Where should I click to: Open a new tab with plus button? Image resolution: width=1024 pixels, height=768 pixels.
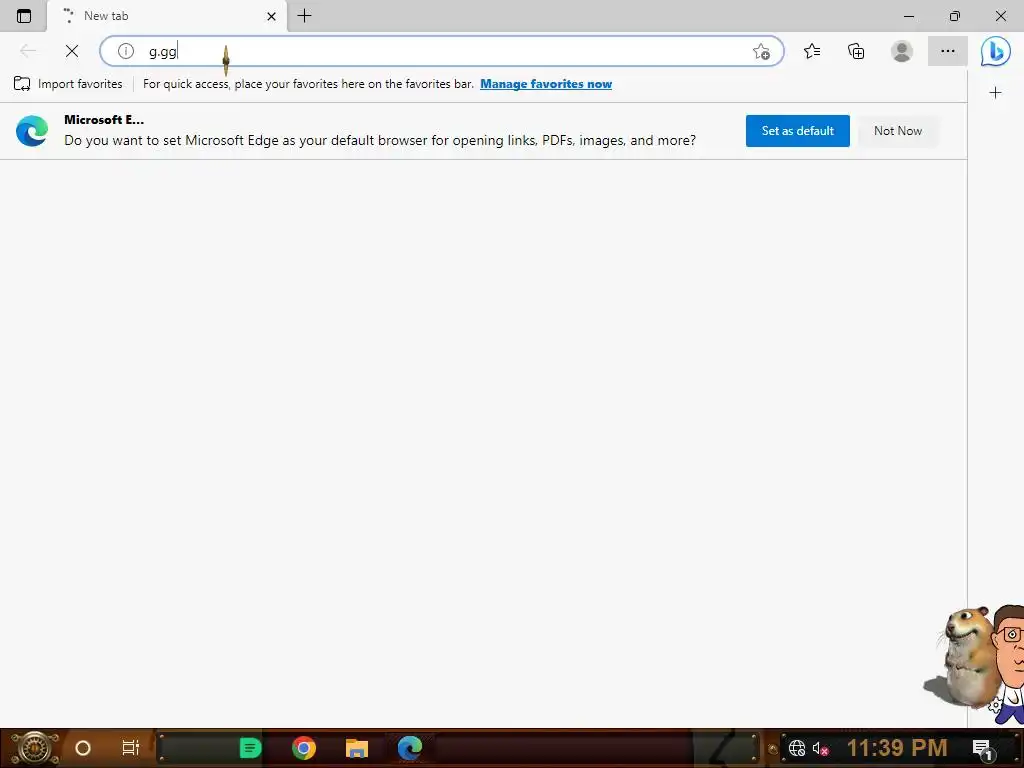point(304,16)
